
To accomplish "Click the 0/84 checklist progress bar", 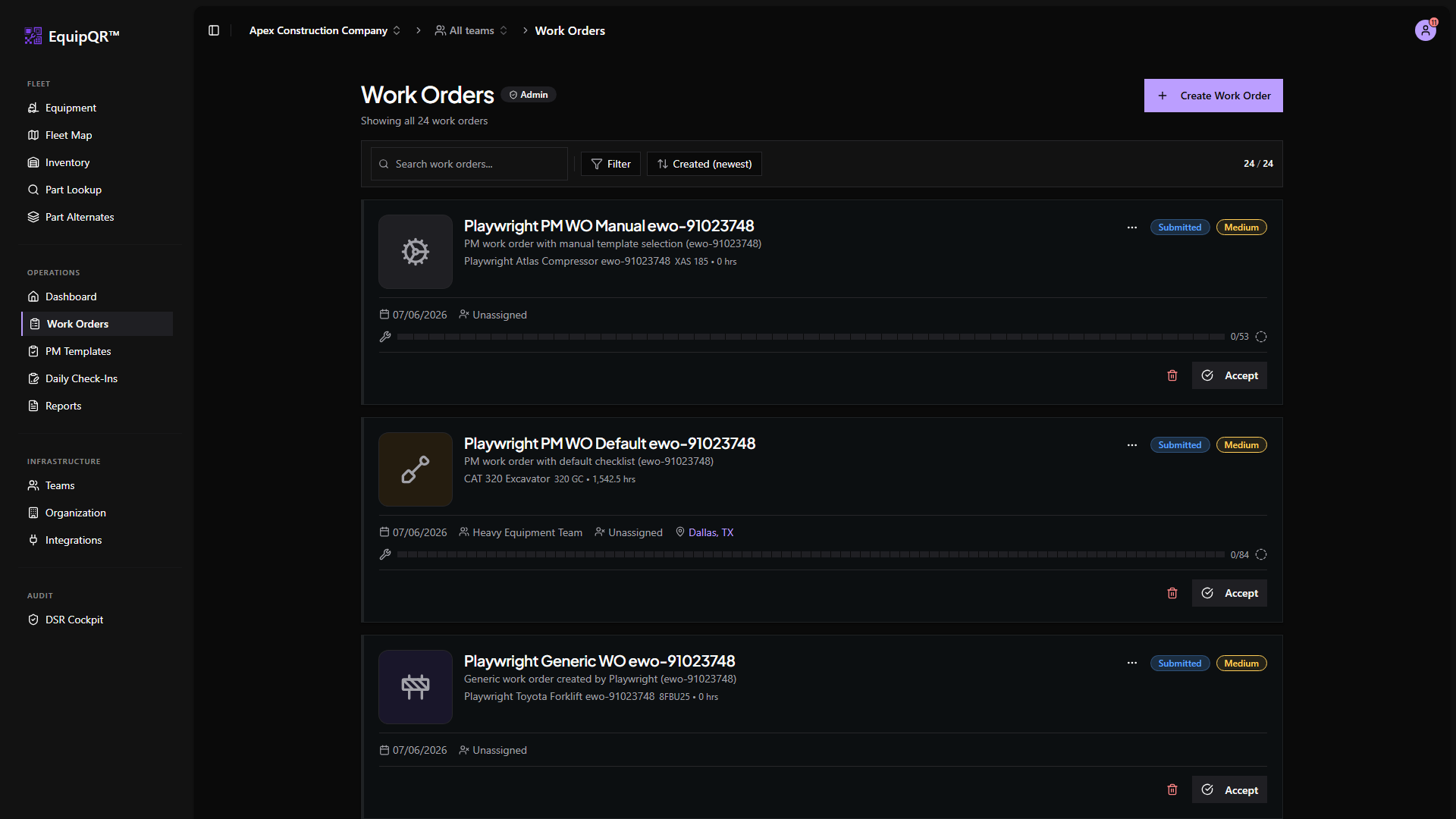I will pos(811,554).
